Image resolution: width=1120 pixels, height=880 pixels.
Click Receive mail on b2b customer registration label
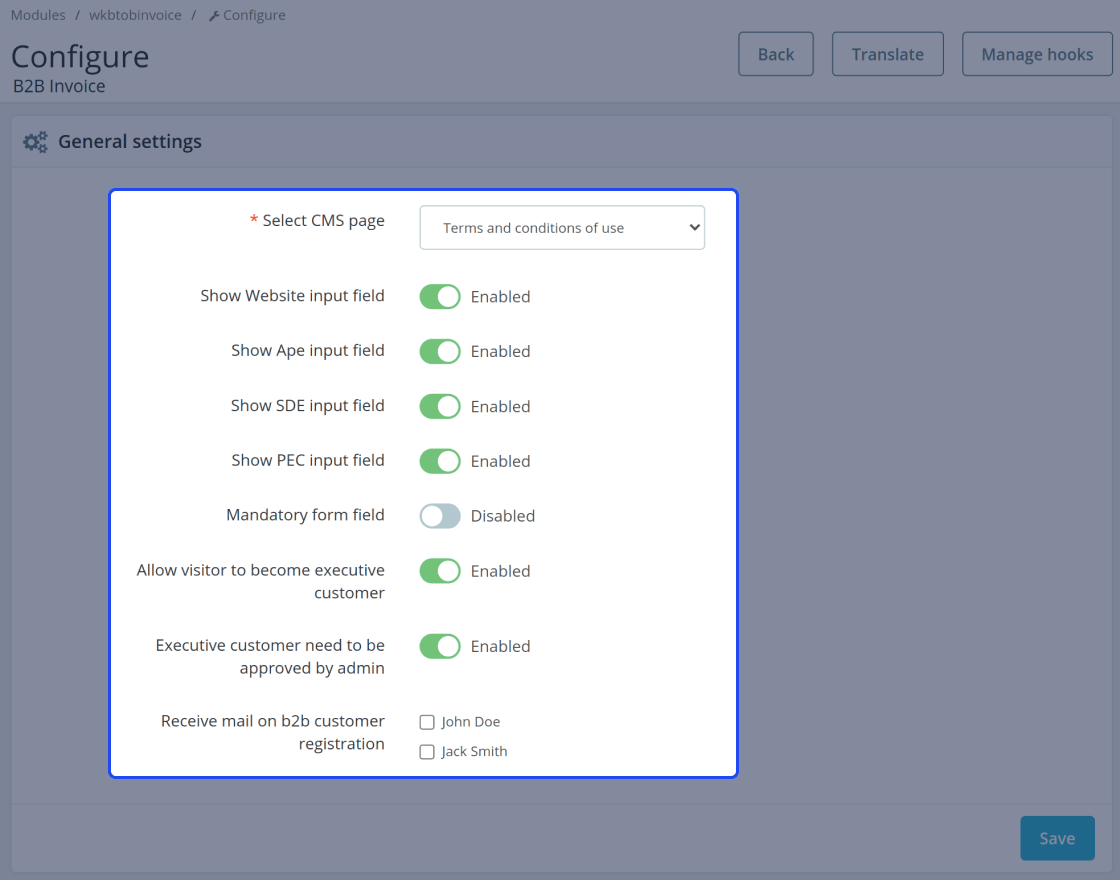[273, 732]
